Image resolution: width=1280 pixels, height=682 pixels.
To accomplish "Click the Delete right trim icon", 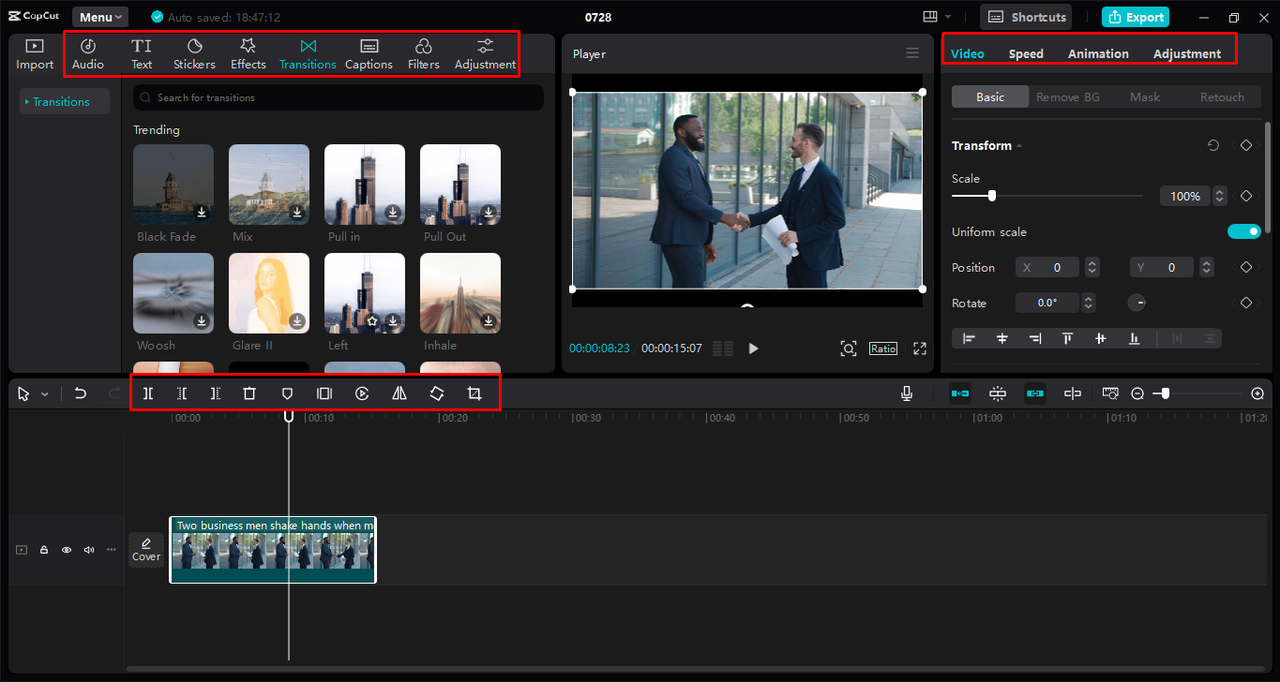I will tap(215, 394).
